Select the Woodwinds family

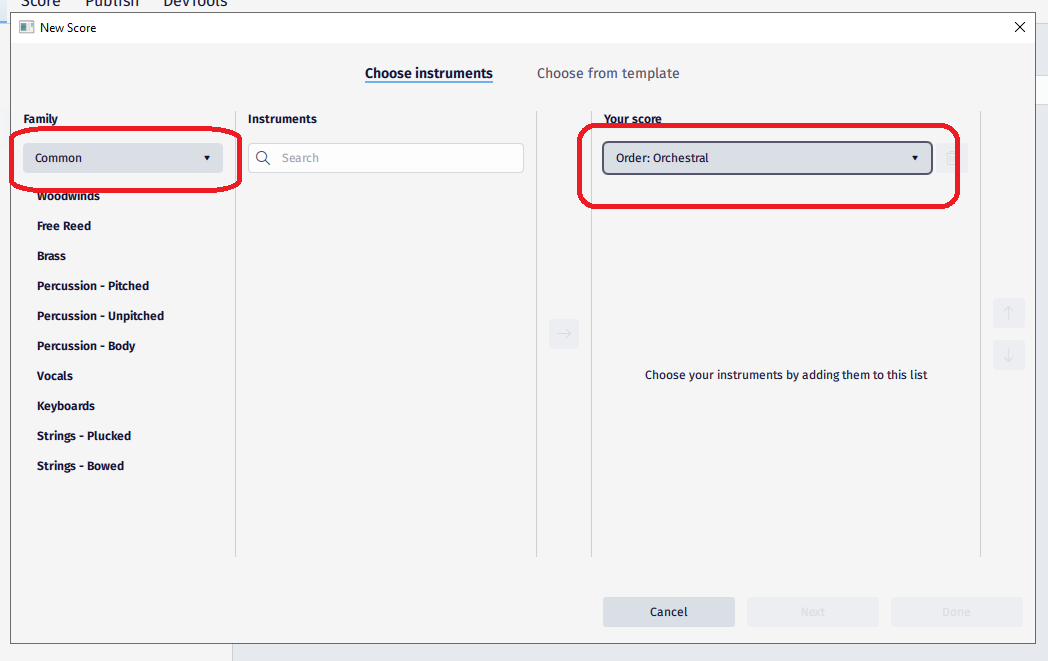pos(66,195)
